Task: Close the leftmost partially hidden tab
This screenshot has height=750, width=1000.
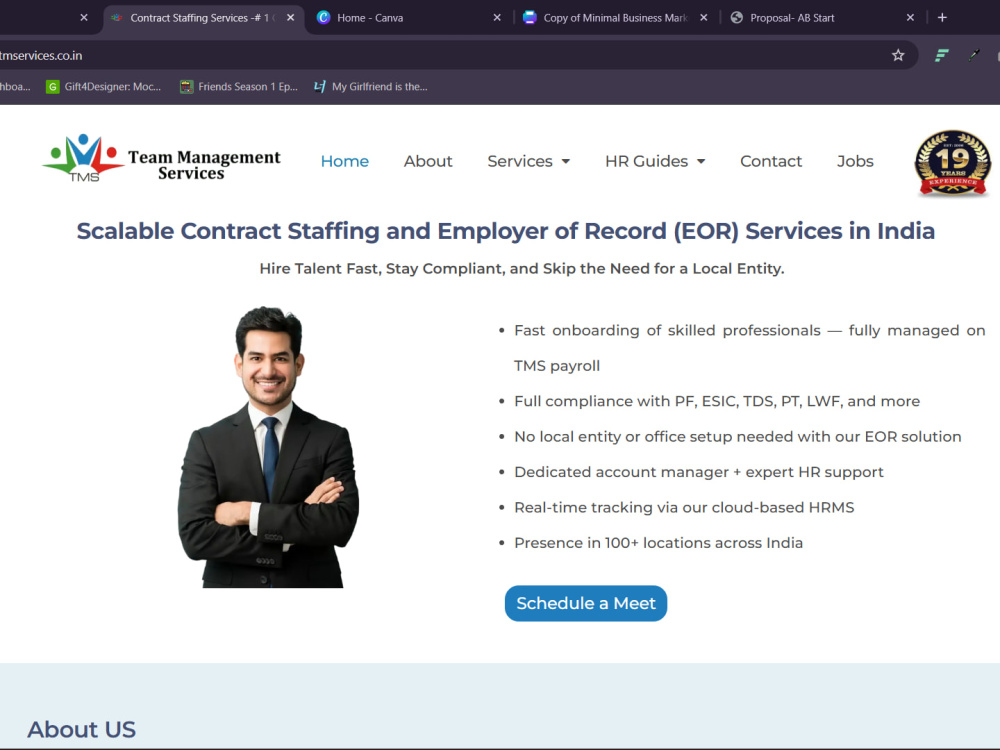Action: point(84,18)
